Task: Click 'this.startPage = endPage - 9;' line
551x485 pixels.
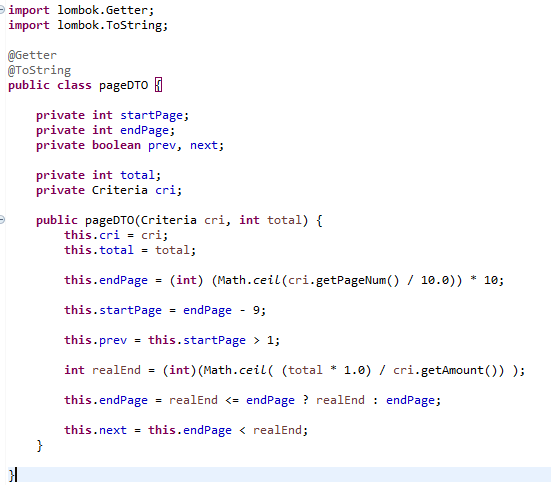Action: (165, 310)
